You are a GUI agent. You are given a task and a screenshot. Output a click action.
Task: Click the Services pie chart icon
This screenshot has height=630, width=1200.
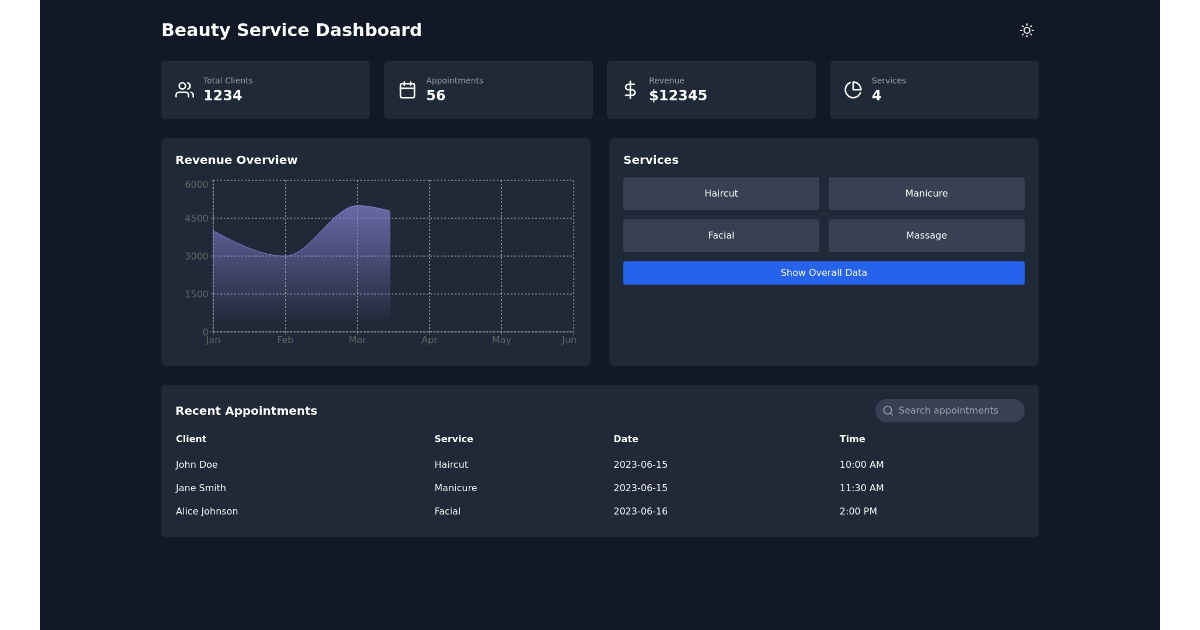pos(852,89)
